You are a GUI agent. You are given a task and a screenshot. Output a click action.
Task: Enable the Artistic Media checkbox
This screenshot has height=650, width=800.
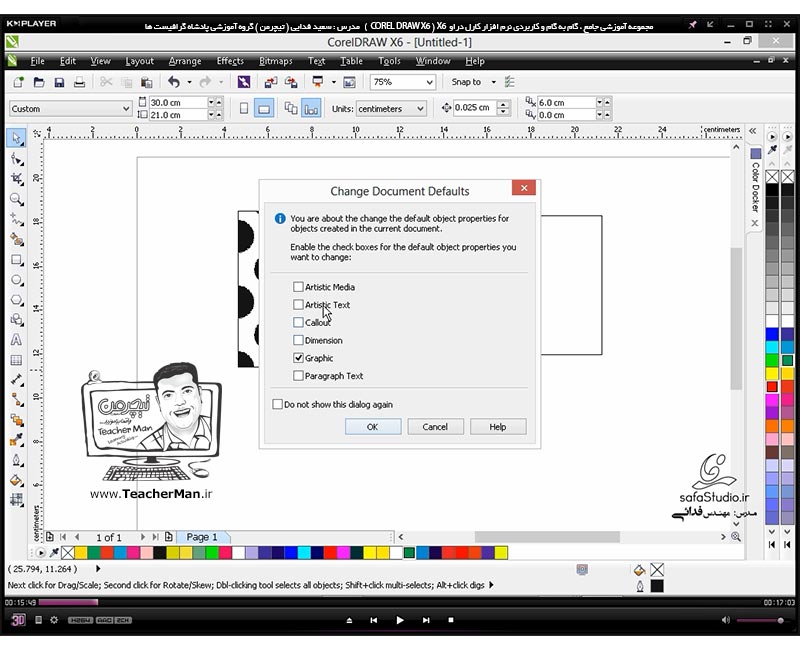click(298, 287)
